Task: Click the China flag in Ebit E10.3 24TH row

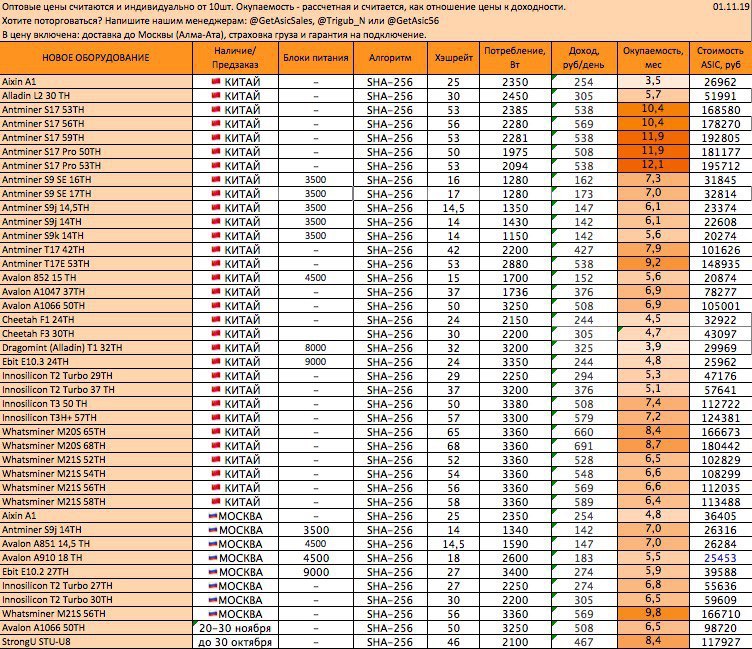Action: coord(215,361)
